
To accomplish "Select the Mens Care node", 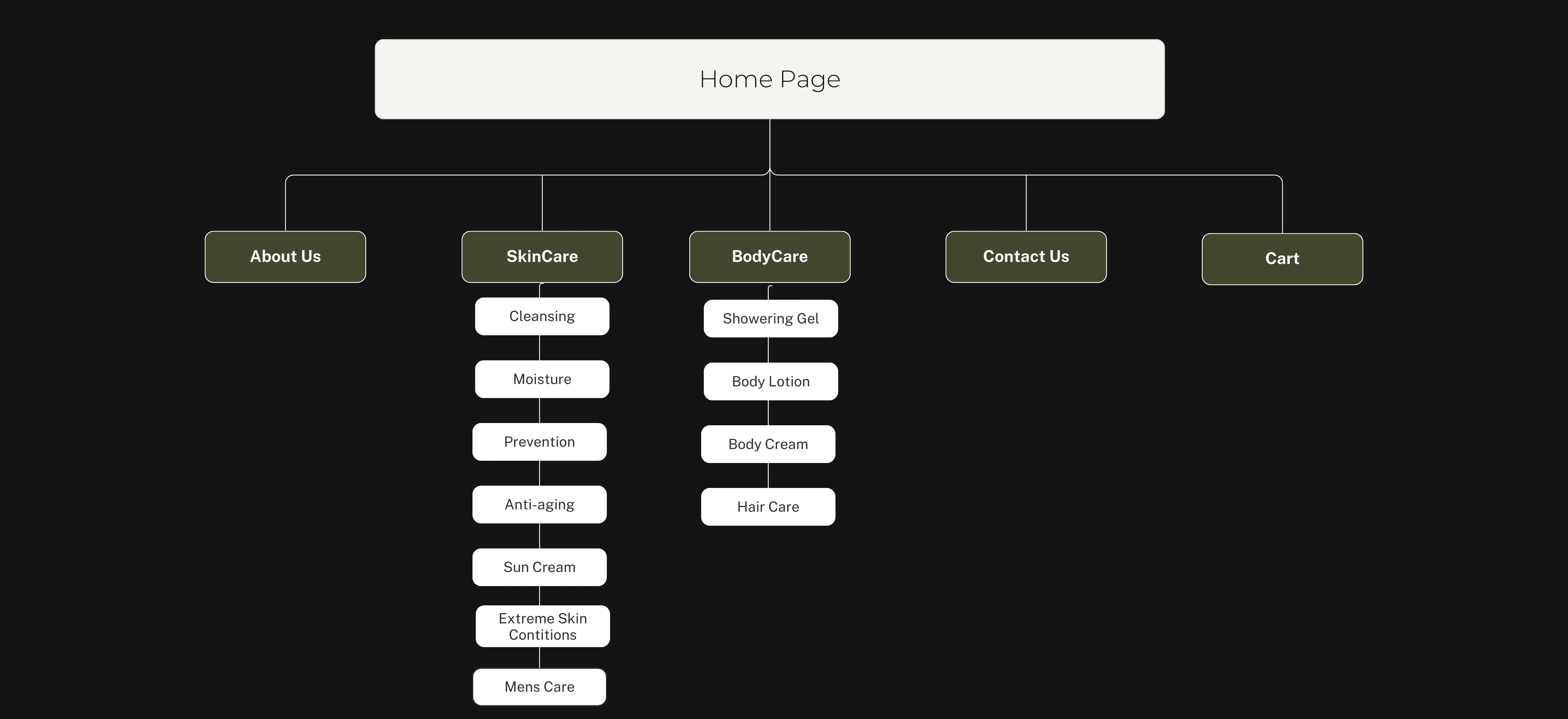I will 539,687.
